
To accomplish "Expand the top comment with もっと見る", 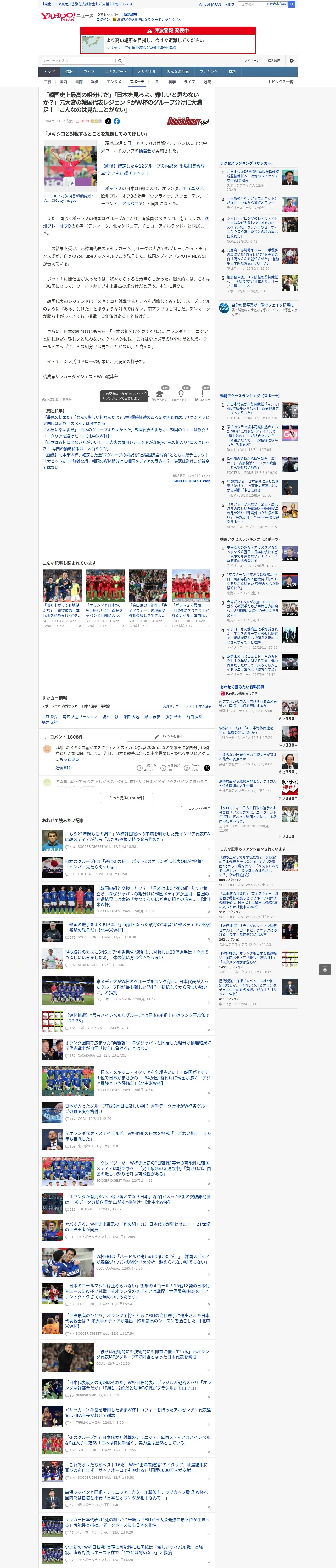I will (69, 760).
